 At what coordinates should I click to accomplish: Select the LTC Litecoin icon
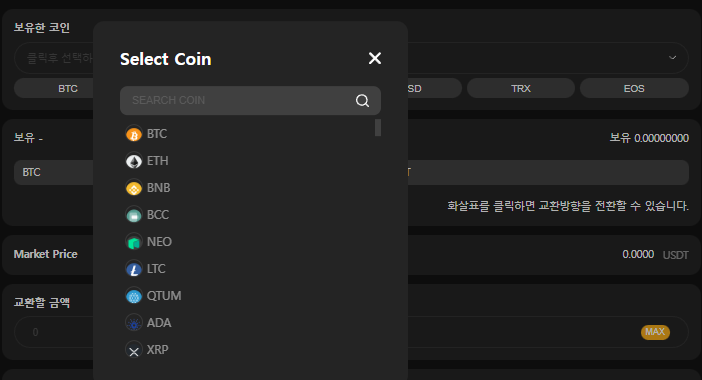pos(133,269)
